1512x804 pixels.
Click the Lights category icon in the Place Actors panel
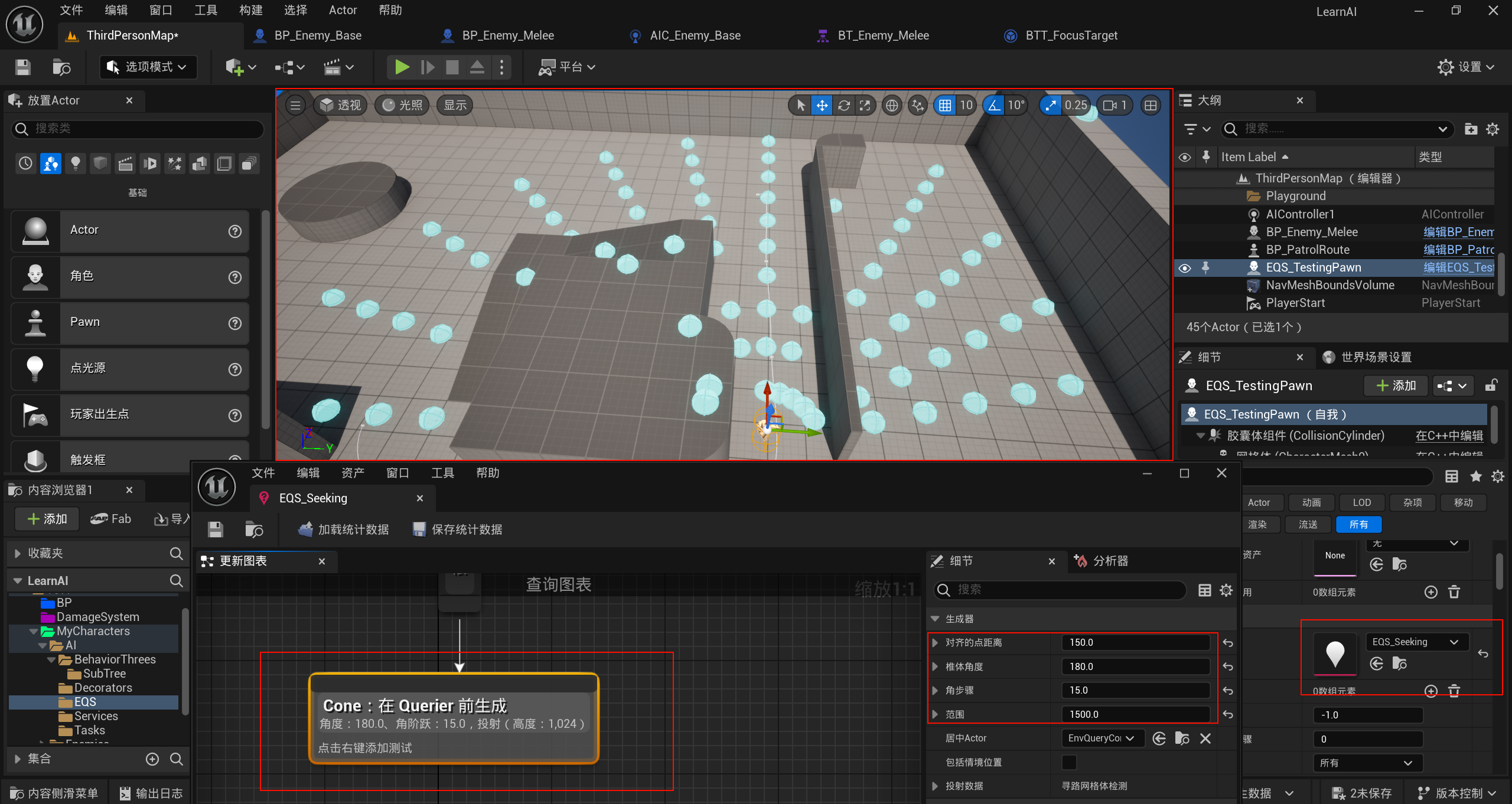pyautogui.click(x=75, y=164)
